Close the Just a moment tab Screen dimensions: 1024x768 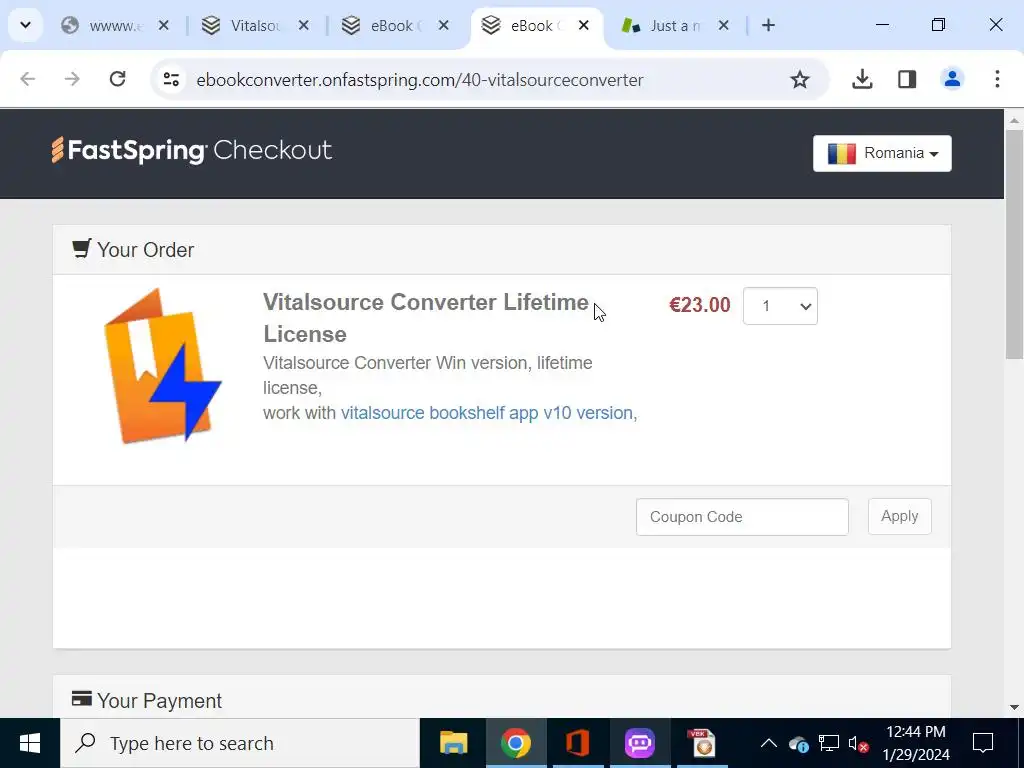pos(724,25)
